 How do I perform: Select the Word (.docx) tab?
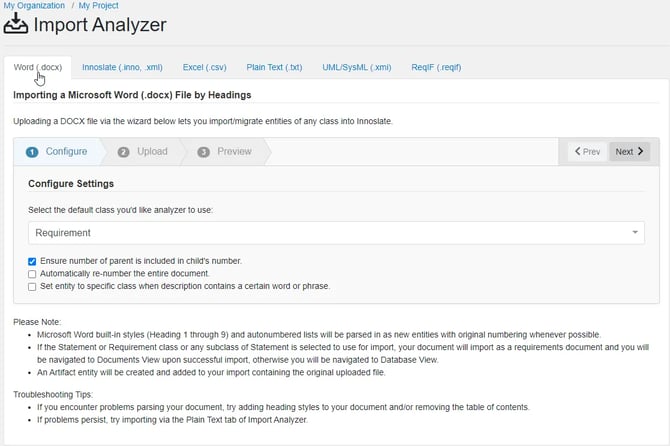click(x=38, y=67)
